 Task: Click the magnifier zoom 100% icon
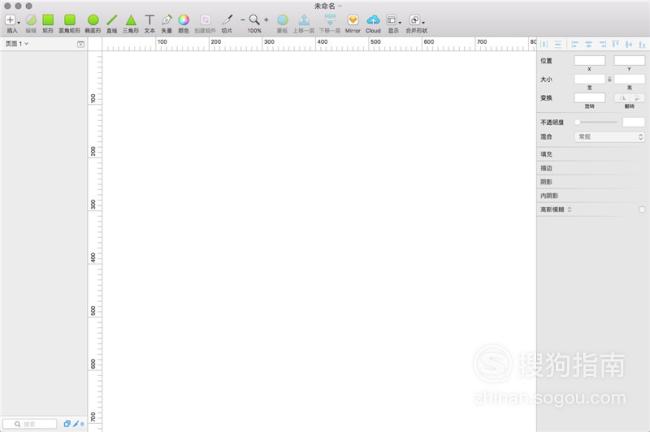click(x=254, y=19)
